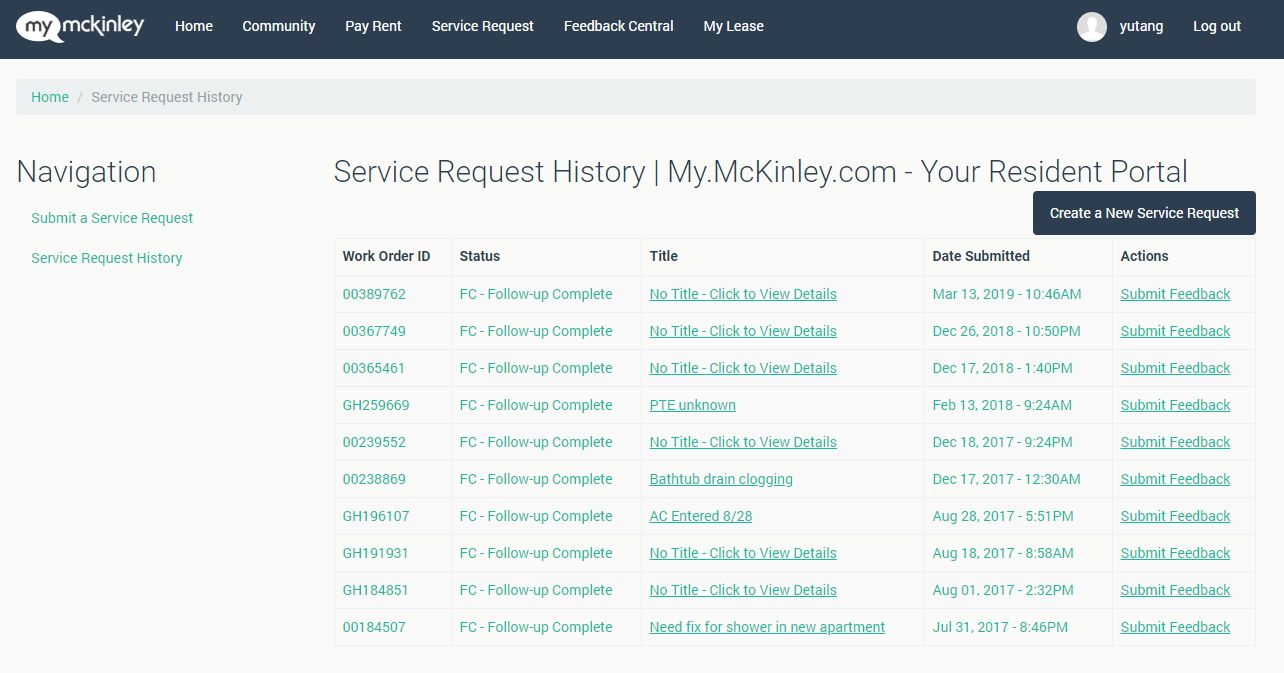The height and width of the screenshot is (673, 1284).
Task: Submit Feedback for order 00239552
Action: coord(1175,442)
